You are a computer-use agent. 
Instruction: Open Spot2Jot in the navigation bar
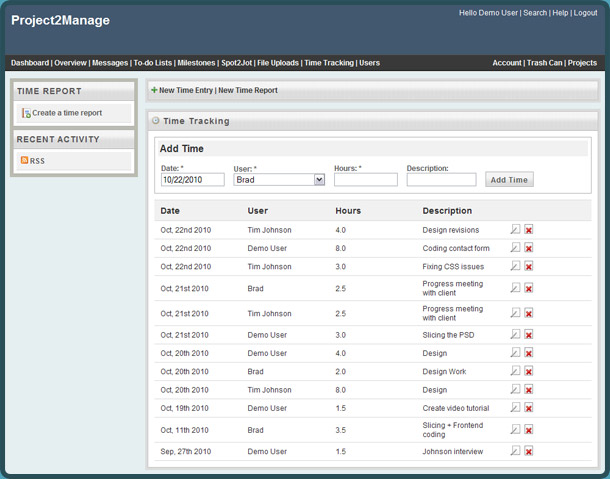pos(237,63)
